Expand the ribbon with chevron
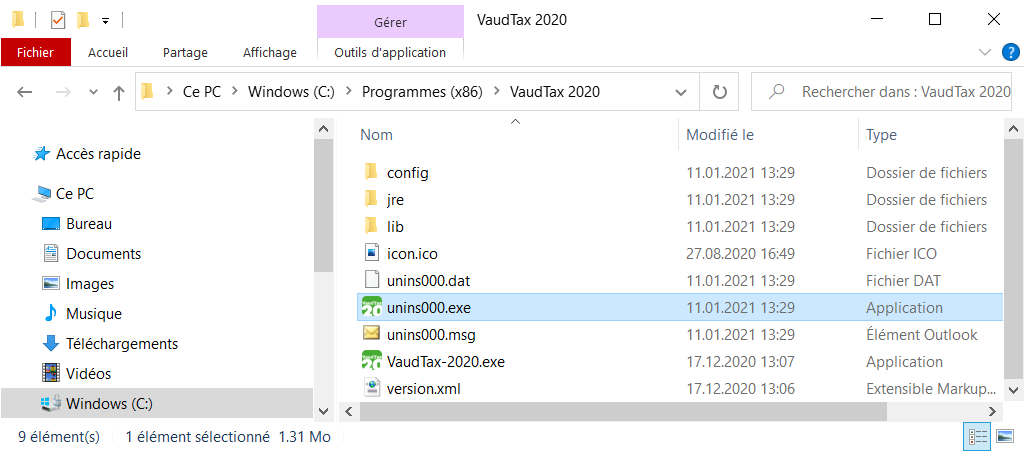This screenshot has height=452, width=1025. [x=984, y=52]
